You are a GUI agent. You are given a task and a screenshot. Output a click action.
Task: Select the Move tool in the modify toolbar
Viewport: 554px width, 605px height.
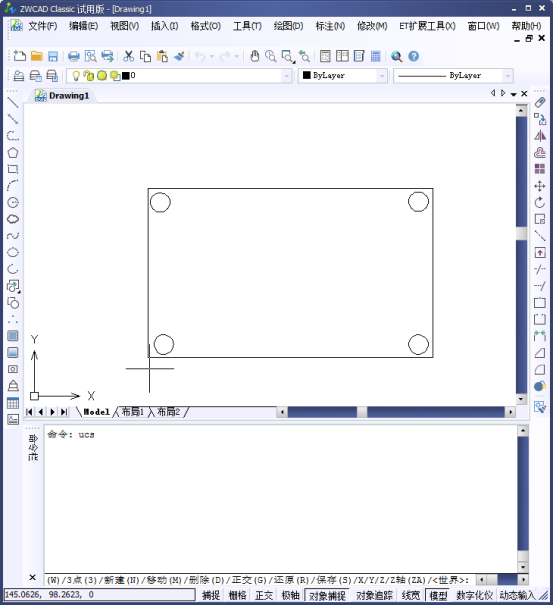[x=540, y=186]
